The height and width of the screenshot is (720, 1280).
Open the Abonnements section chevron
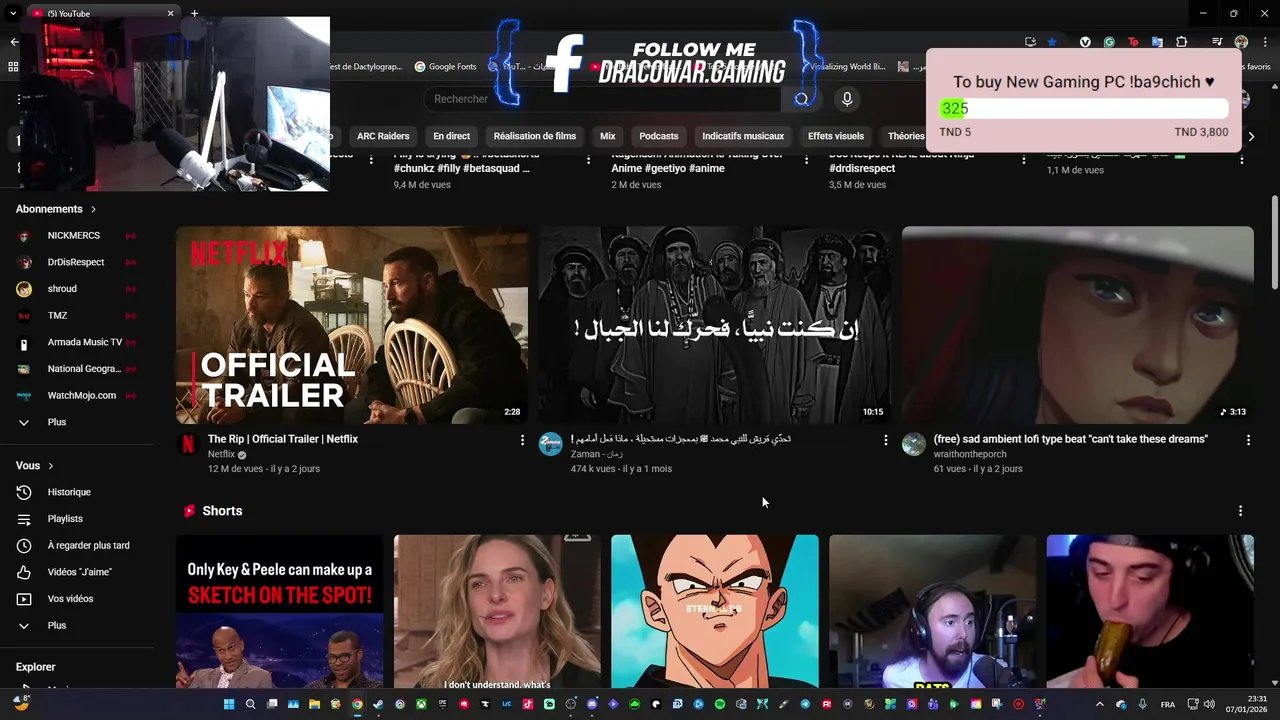pos(93,209)
